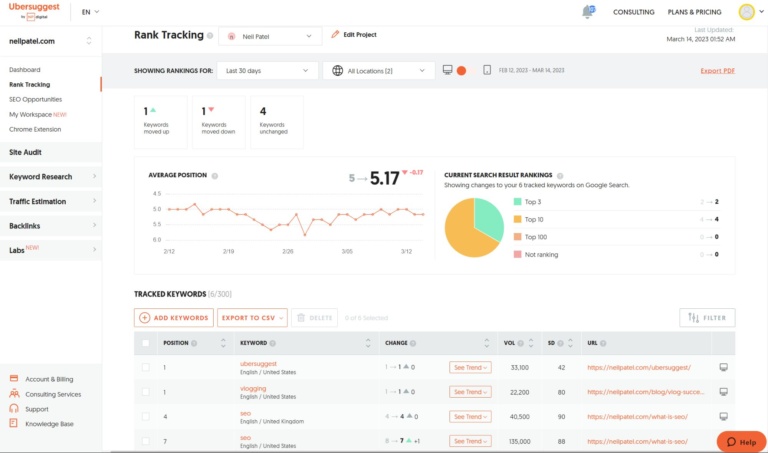The width and height of the screenshot is (768, 453).
Task: Click the VOL column info icon
Action: [521, 343]
